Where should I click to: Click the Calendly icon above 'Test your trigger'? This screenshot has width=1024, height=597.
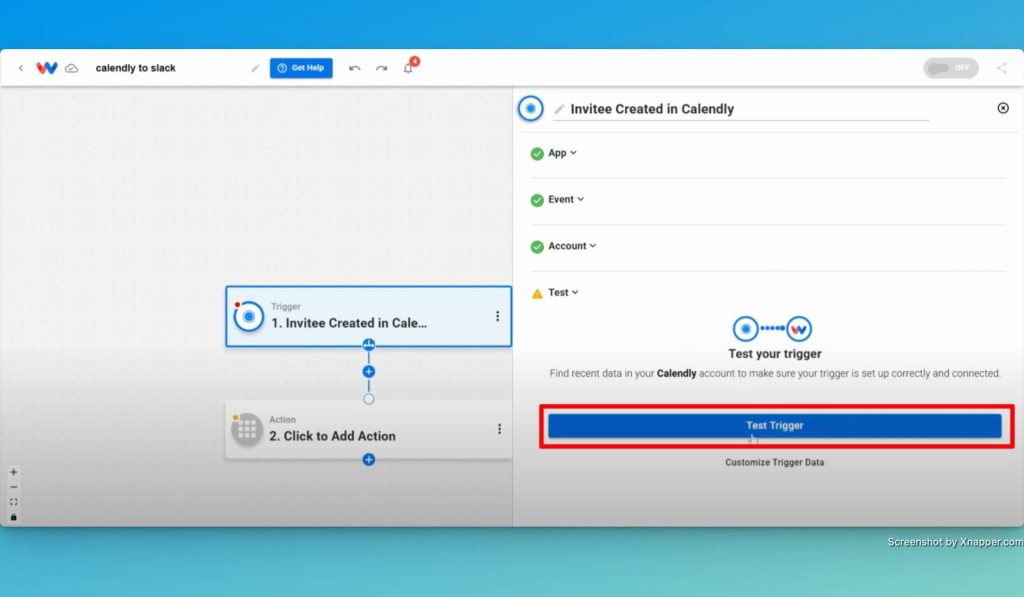[745, 329]
